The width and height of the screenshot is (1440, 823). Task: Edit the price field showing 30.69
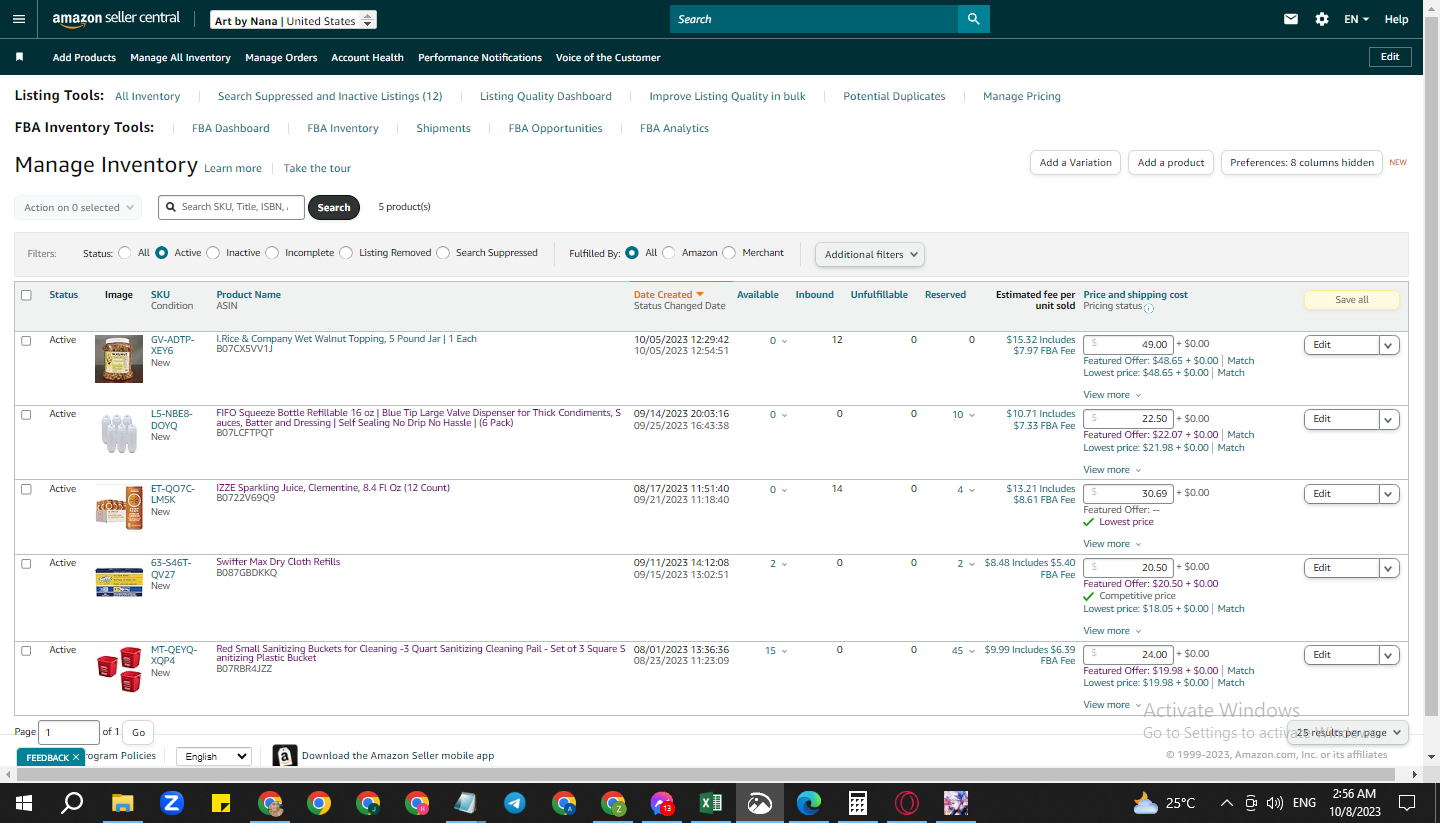point(1128,493)
